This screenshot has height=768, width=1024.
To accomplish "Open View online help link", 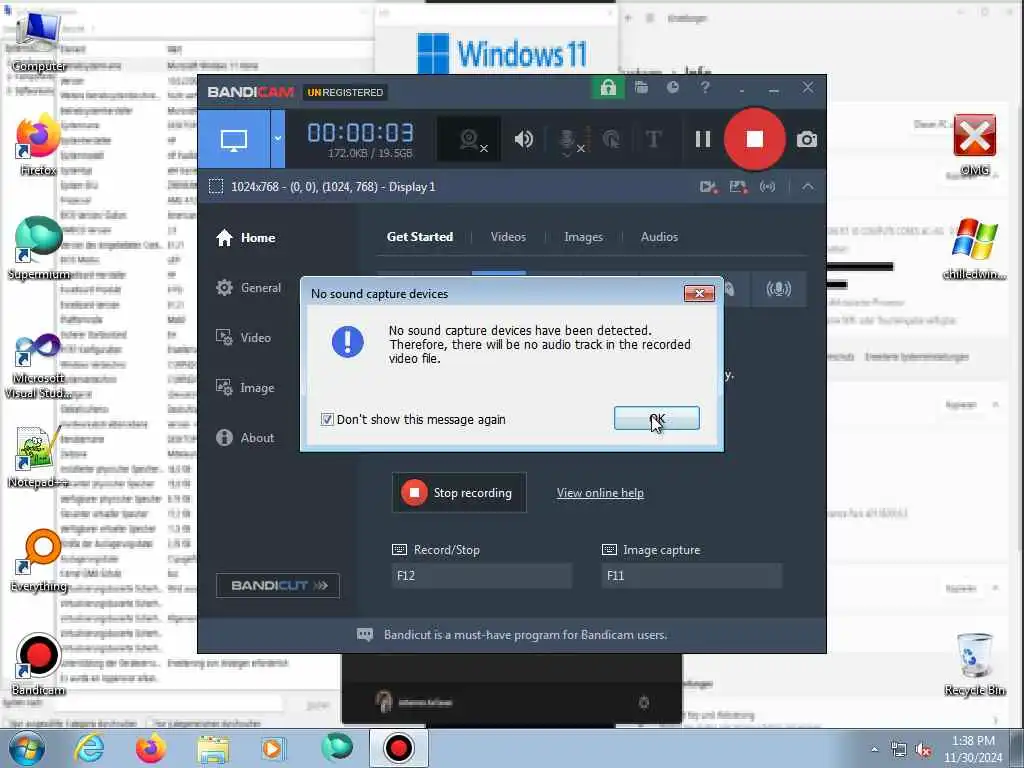I will (600, 493).
